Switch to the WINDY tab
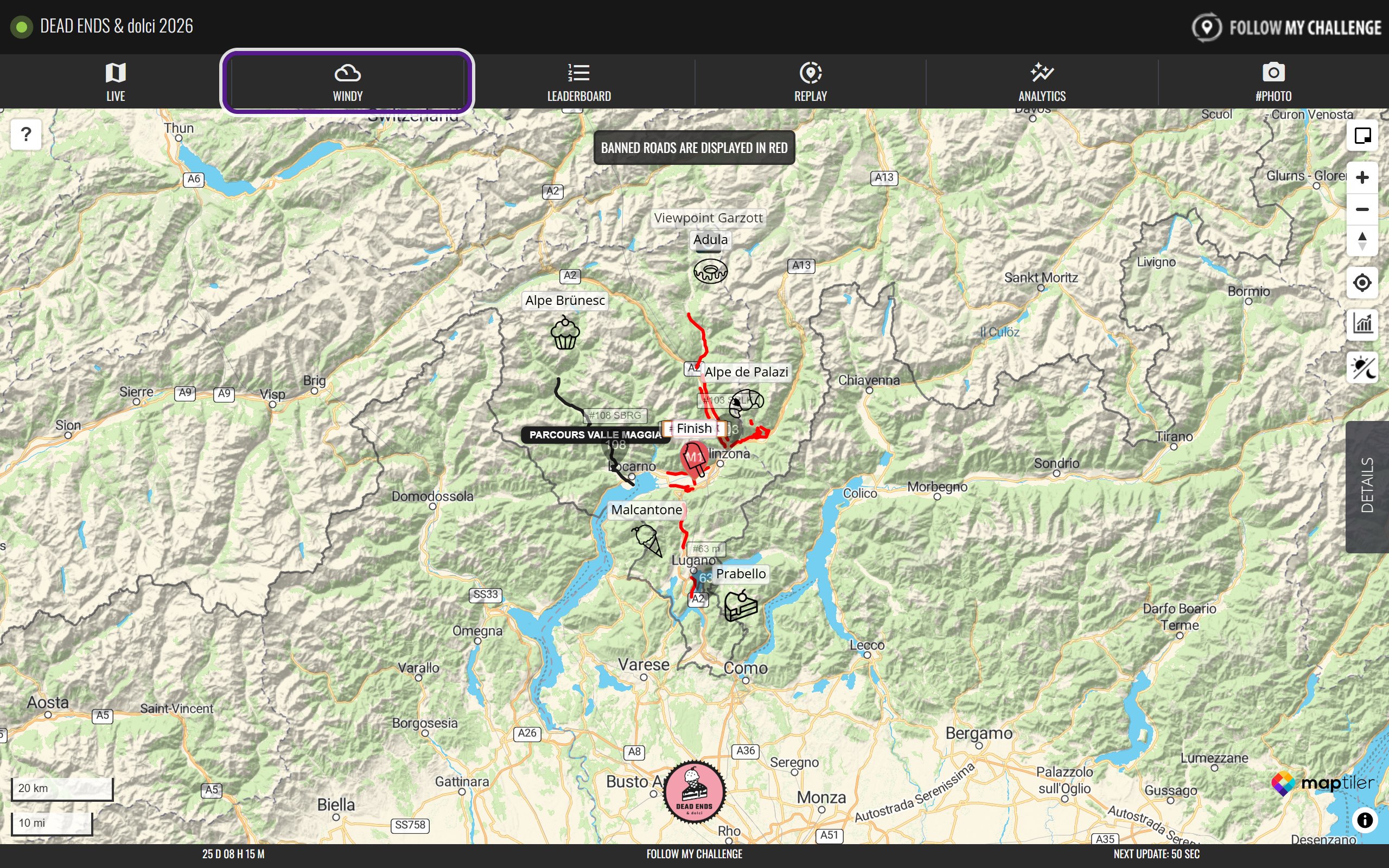1389x868 pixels. click(347, 81)
